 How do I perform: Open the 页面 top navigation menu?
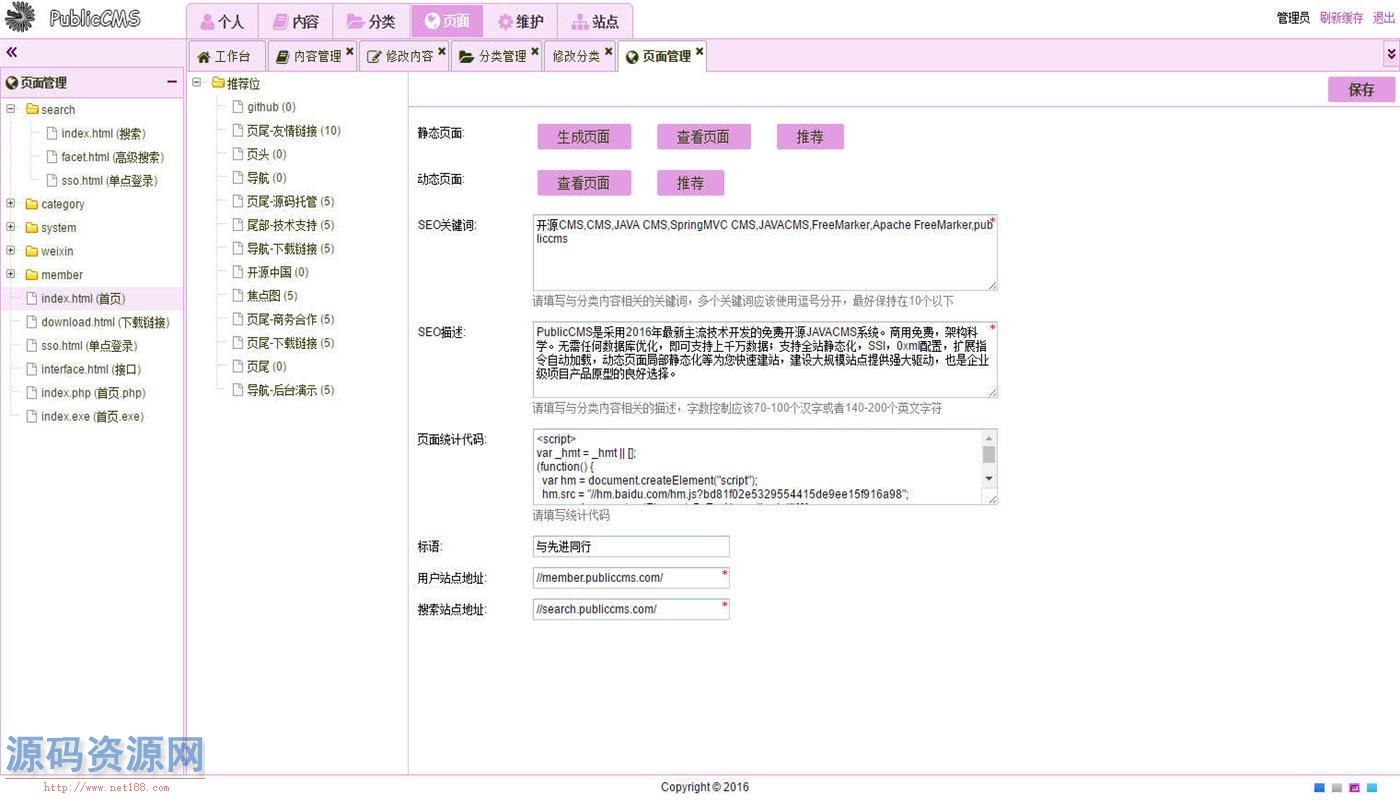click(446, 21)
